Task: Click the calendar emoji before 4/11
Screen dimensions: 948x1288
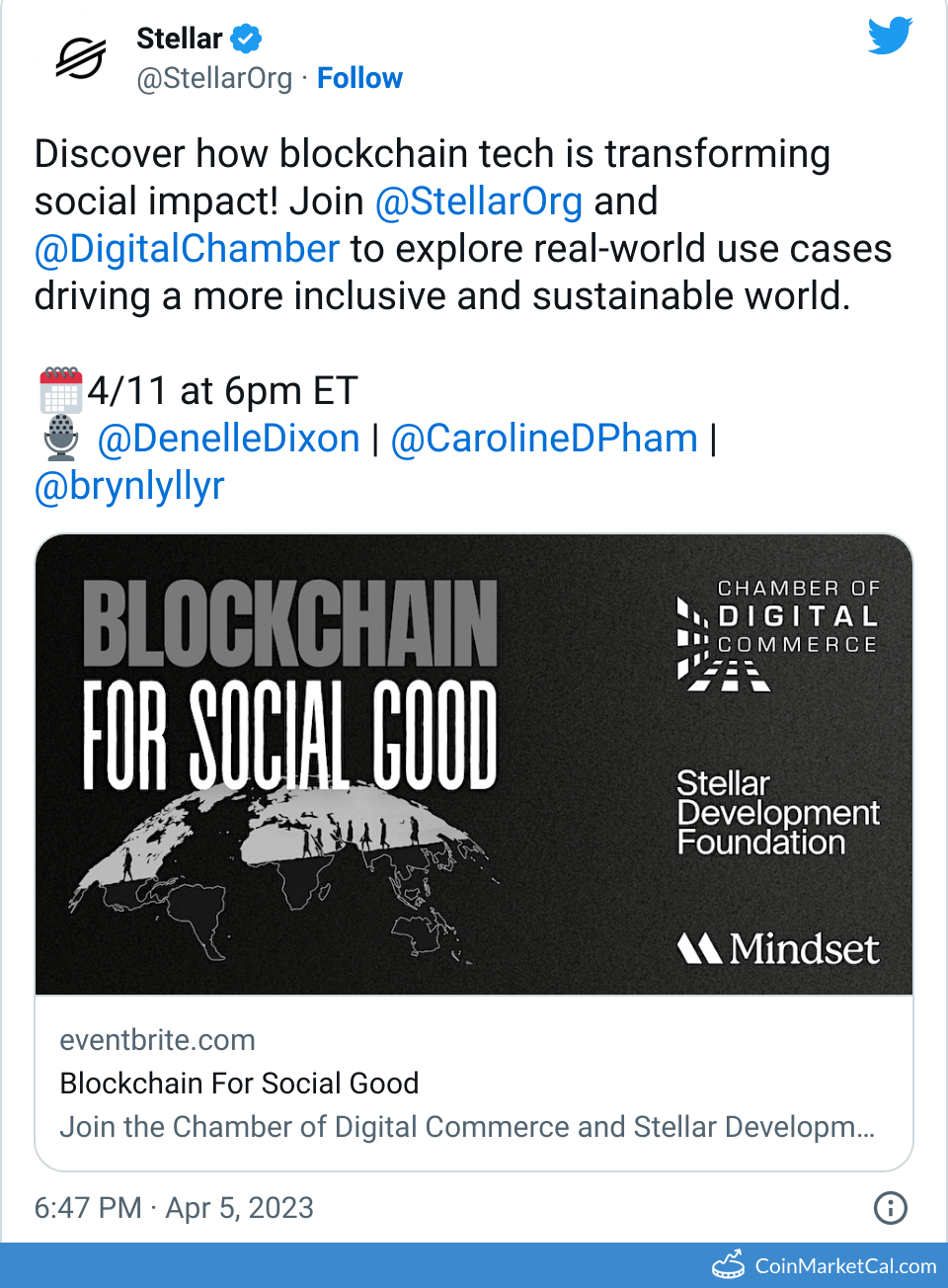Action: pyautogui.click(x=60, y=390)
